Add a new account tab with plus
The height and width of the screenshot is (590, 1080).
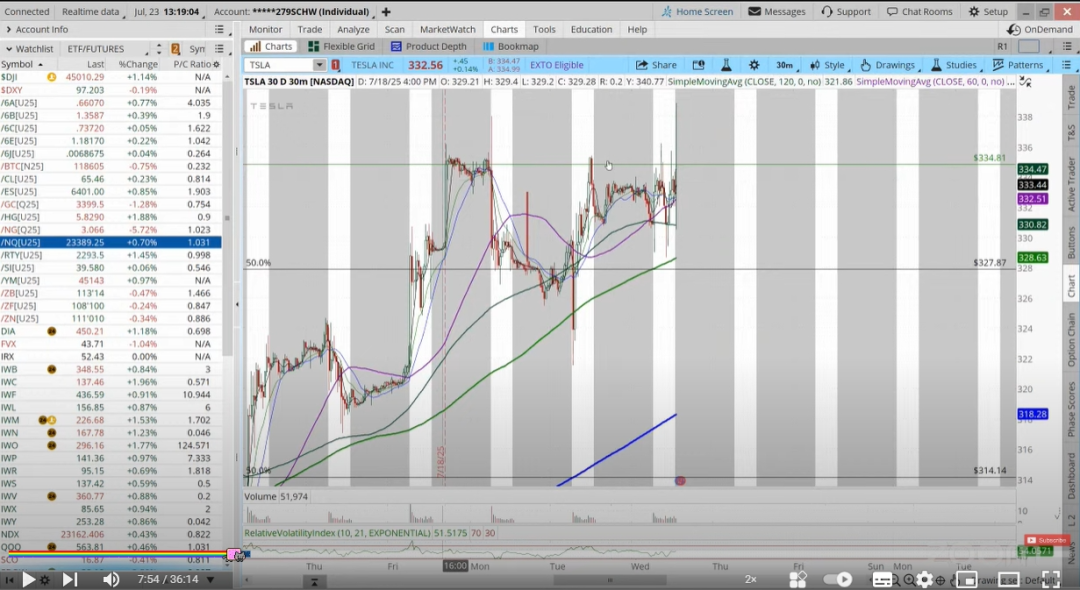tap(386, 12)
